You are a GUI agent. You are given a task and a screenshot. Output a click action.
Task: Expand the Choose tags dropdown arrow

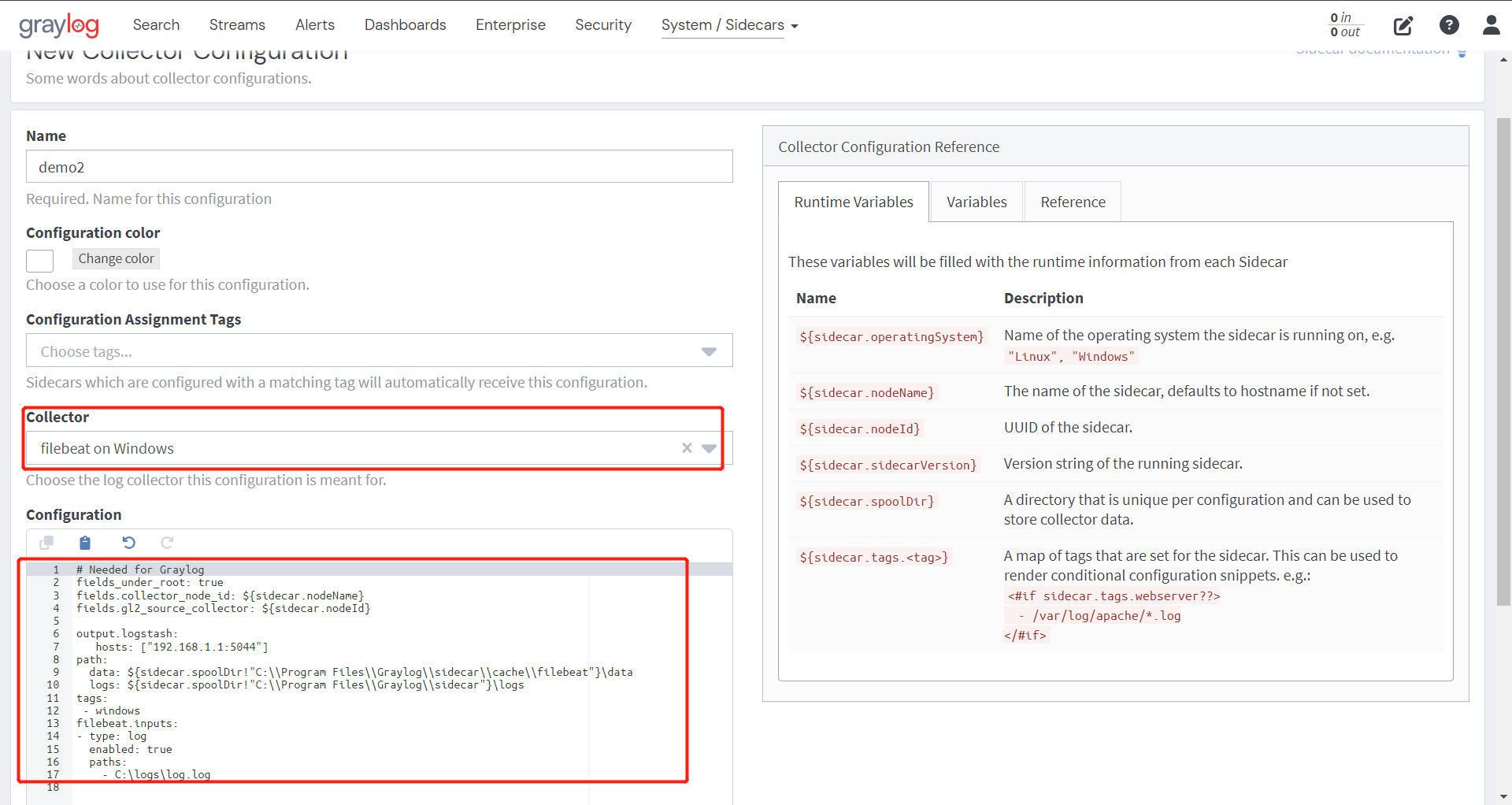point(709,351)
